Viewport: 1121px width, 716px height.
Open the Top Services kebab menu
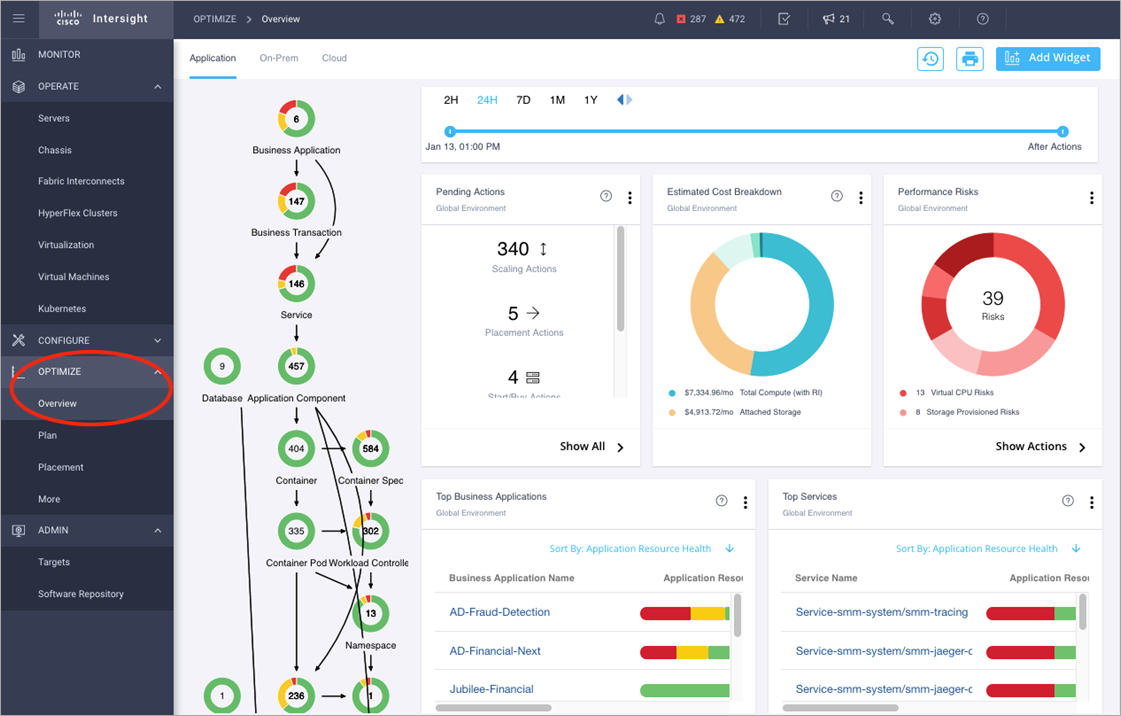tap(1091, 502)
